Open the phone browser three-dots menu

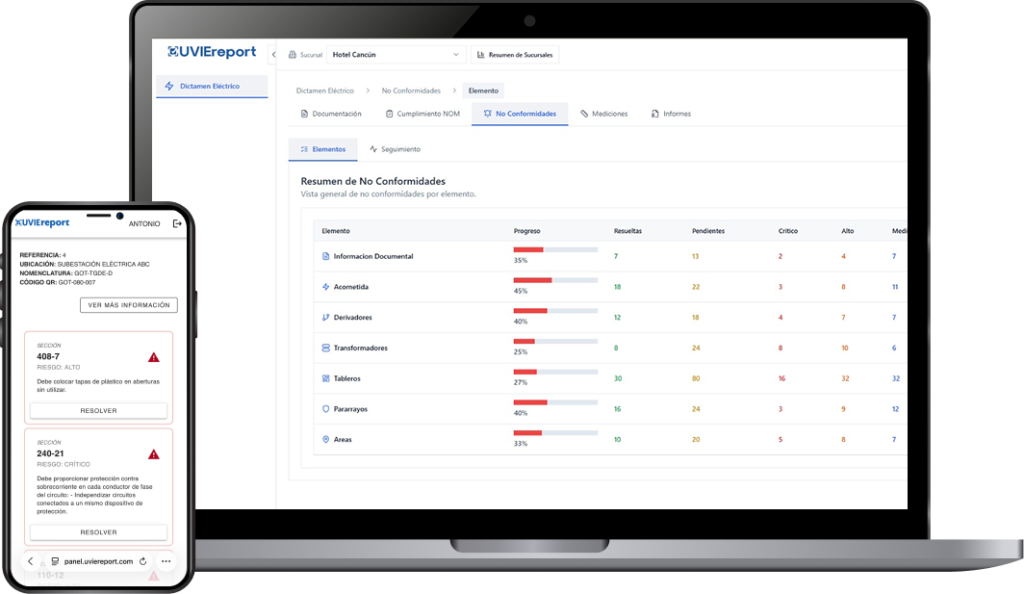pyautogui.click(x=166, y=562)
